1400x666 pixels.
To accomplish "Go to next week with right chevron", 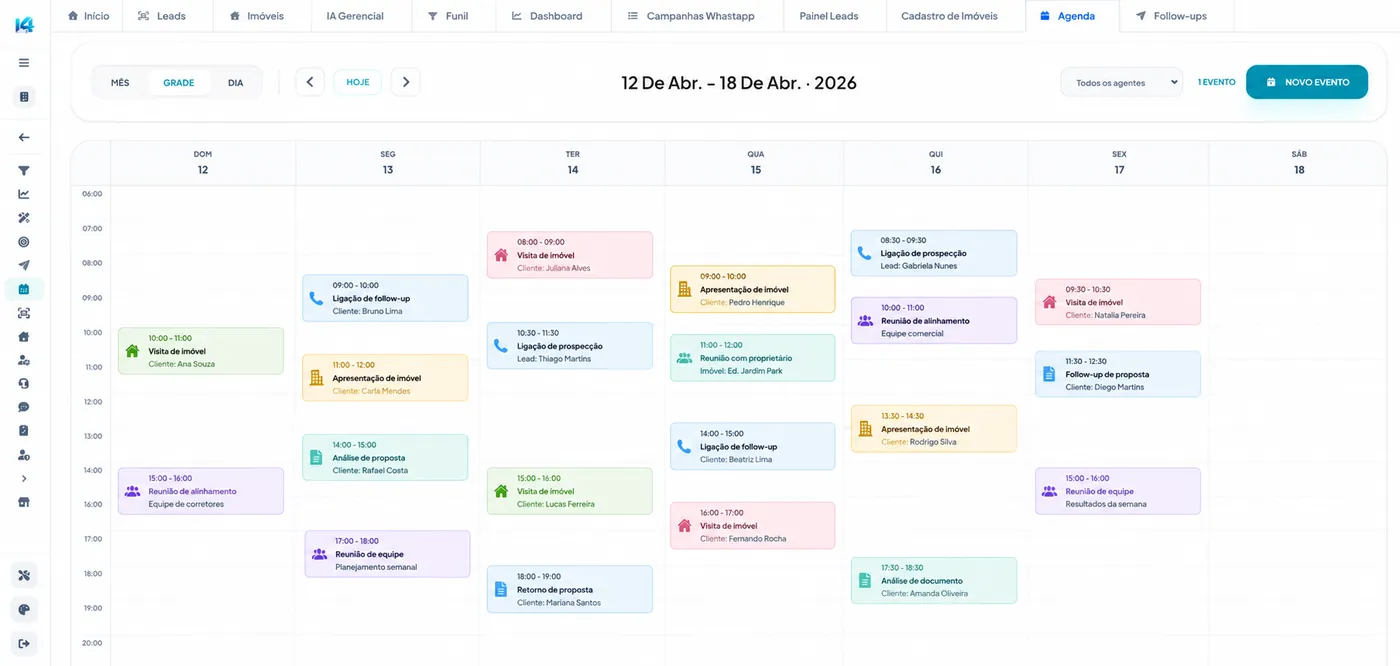I will tap(405, 82).
